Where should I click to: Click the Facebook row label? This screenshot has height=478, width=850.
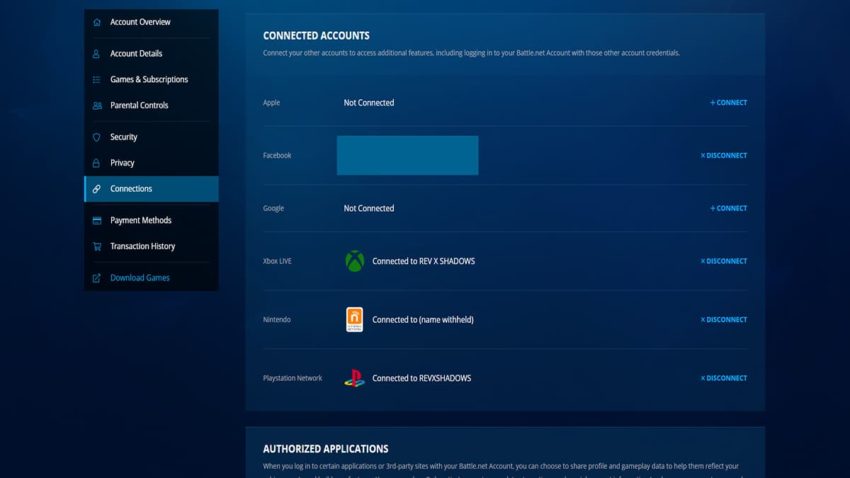pos(277,156)
